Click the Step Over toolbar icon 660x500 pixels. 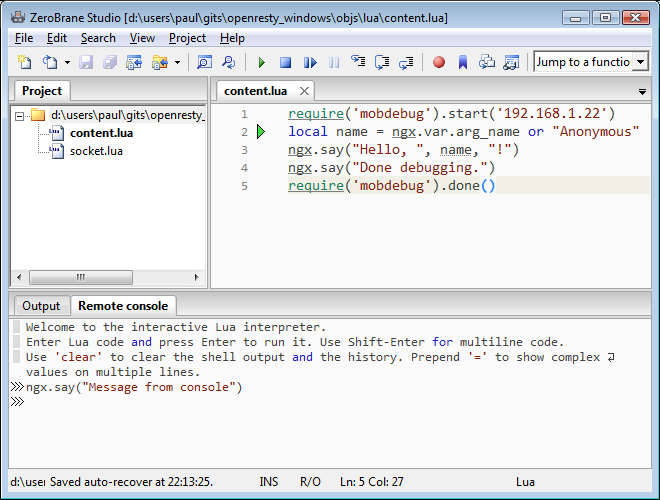pyautogui.click(x=382, y=62)
